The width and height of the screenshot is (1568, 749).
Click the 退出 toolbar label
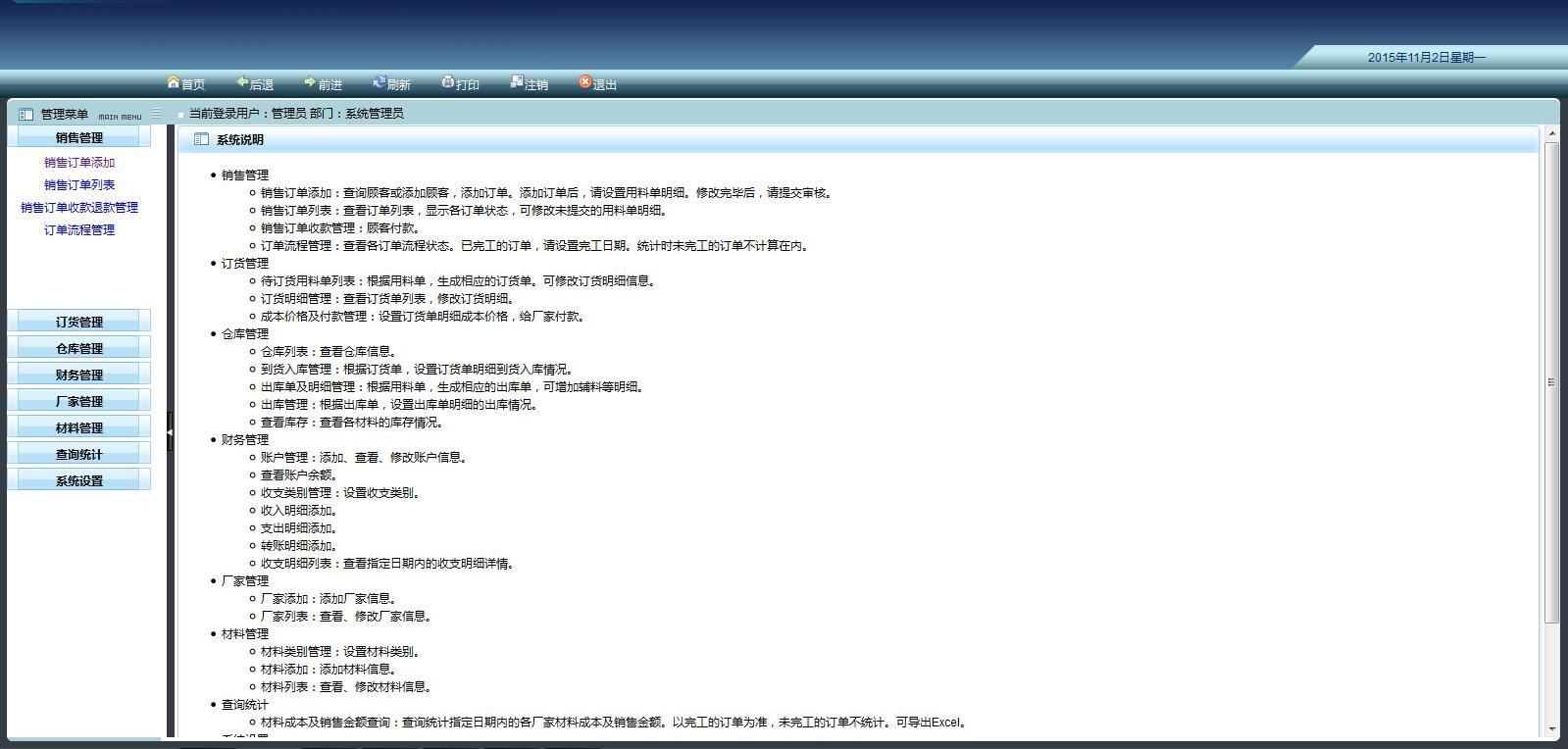point(605,85)
